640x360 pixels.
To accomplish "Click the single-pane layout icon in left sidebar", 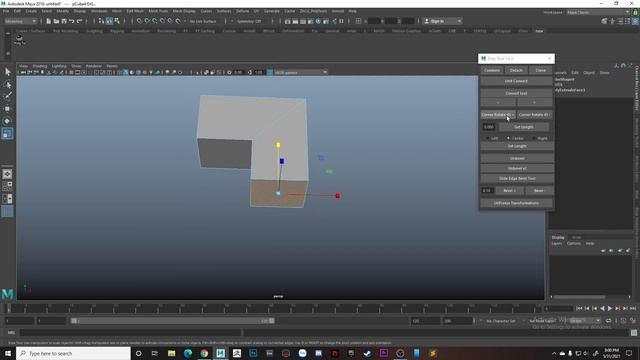I will [x=7, y=174].
